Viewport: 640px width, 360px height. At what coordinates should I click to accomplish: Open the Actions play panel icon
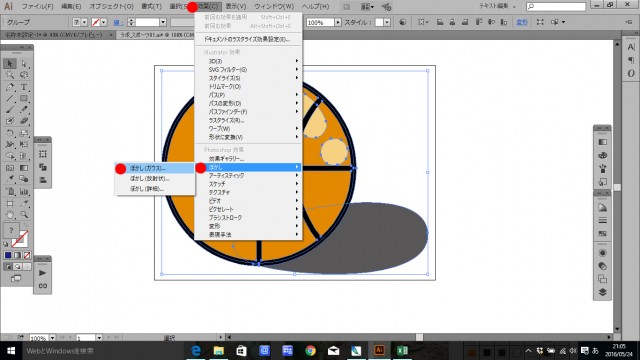point(42,273)
